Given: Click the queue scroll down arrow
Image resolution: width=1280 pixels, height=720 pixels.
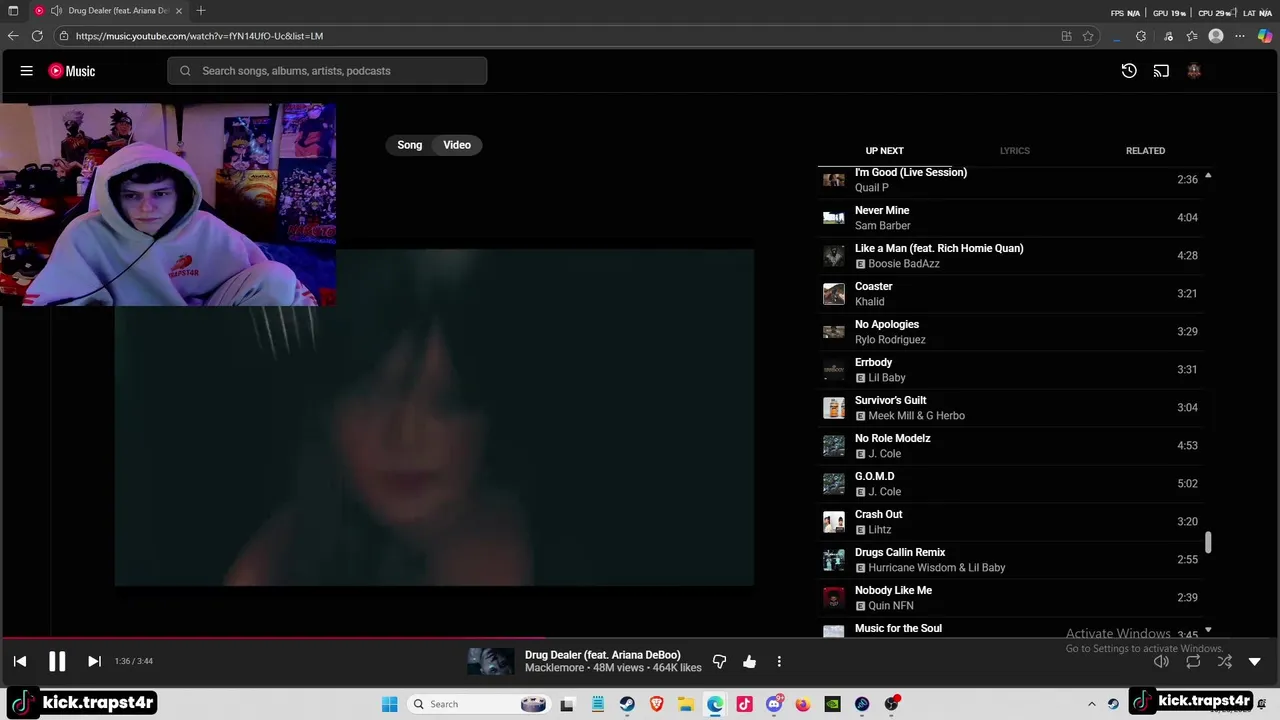Looking at the screenshot, I should tap(1208, 630).
